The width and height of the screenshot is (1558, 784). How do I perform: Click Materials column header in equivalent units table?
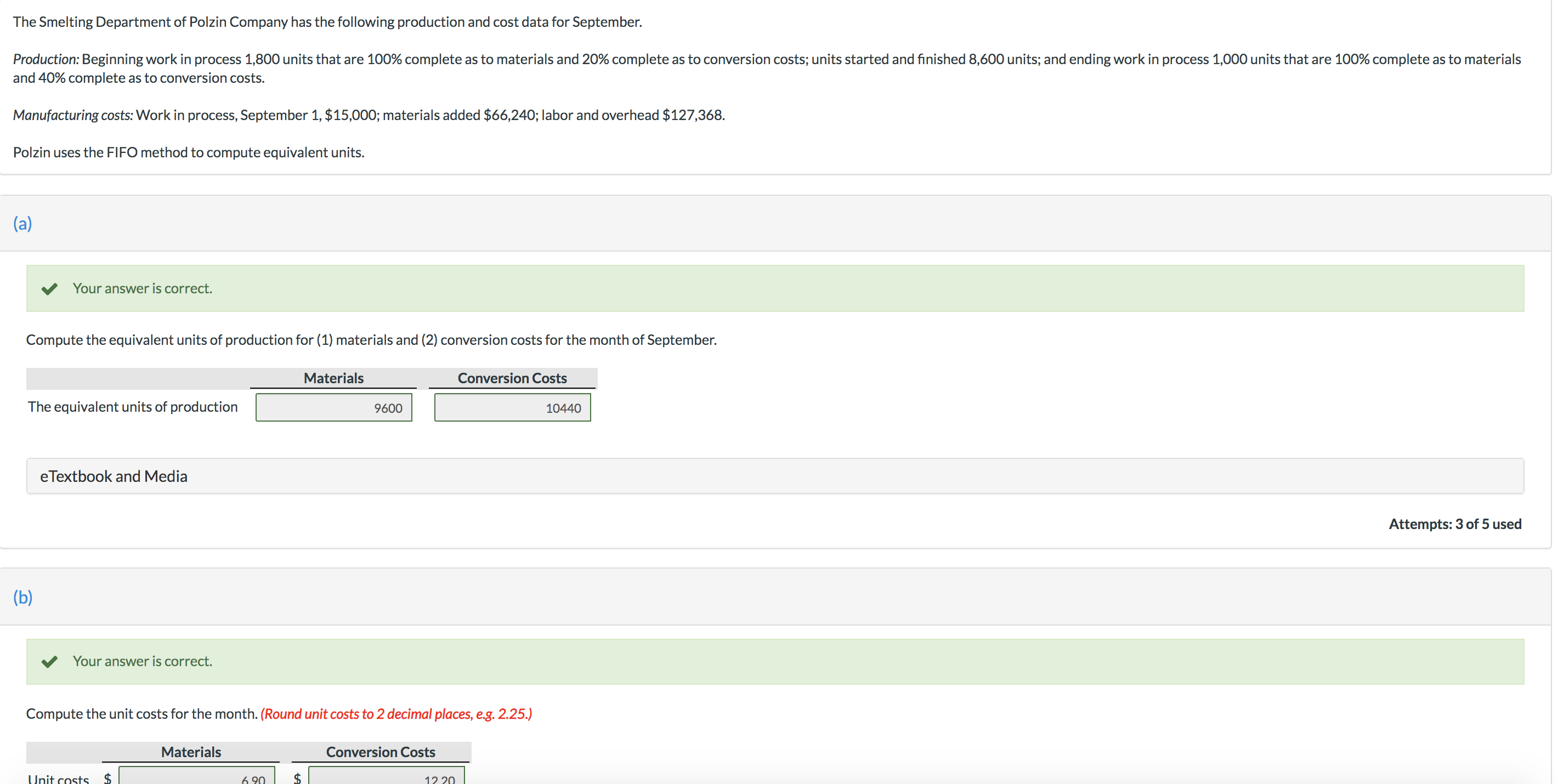[333, 378]
